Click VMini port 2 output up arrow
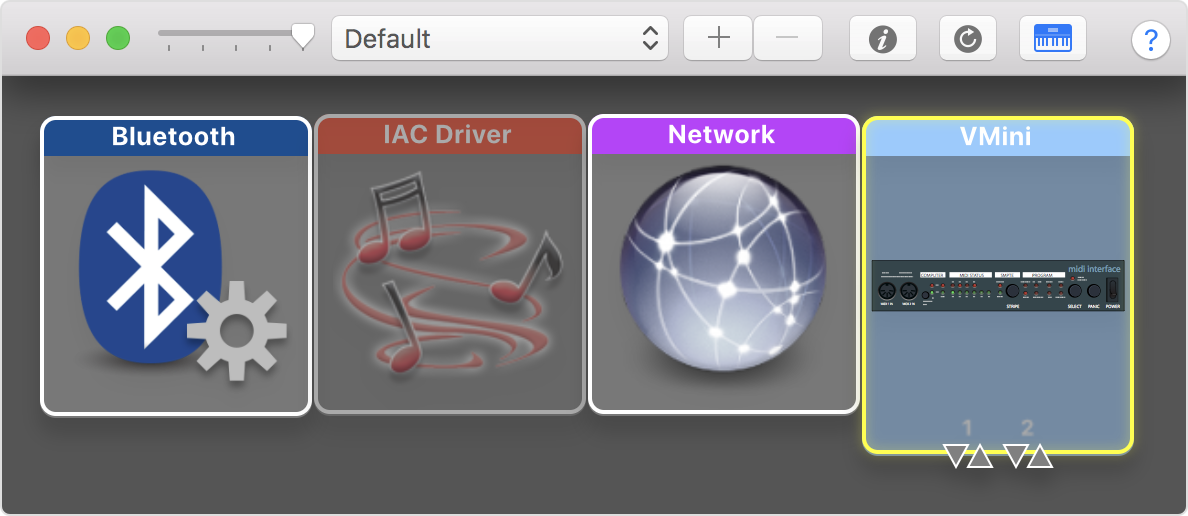 click(1040, 456)
